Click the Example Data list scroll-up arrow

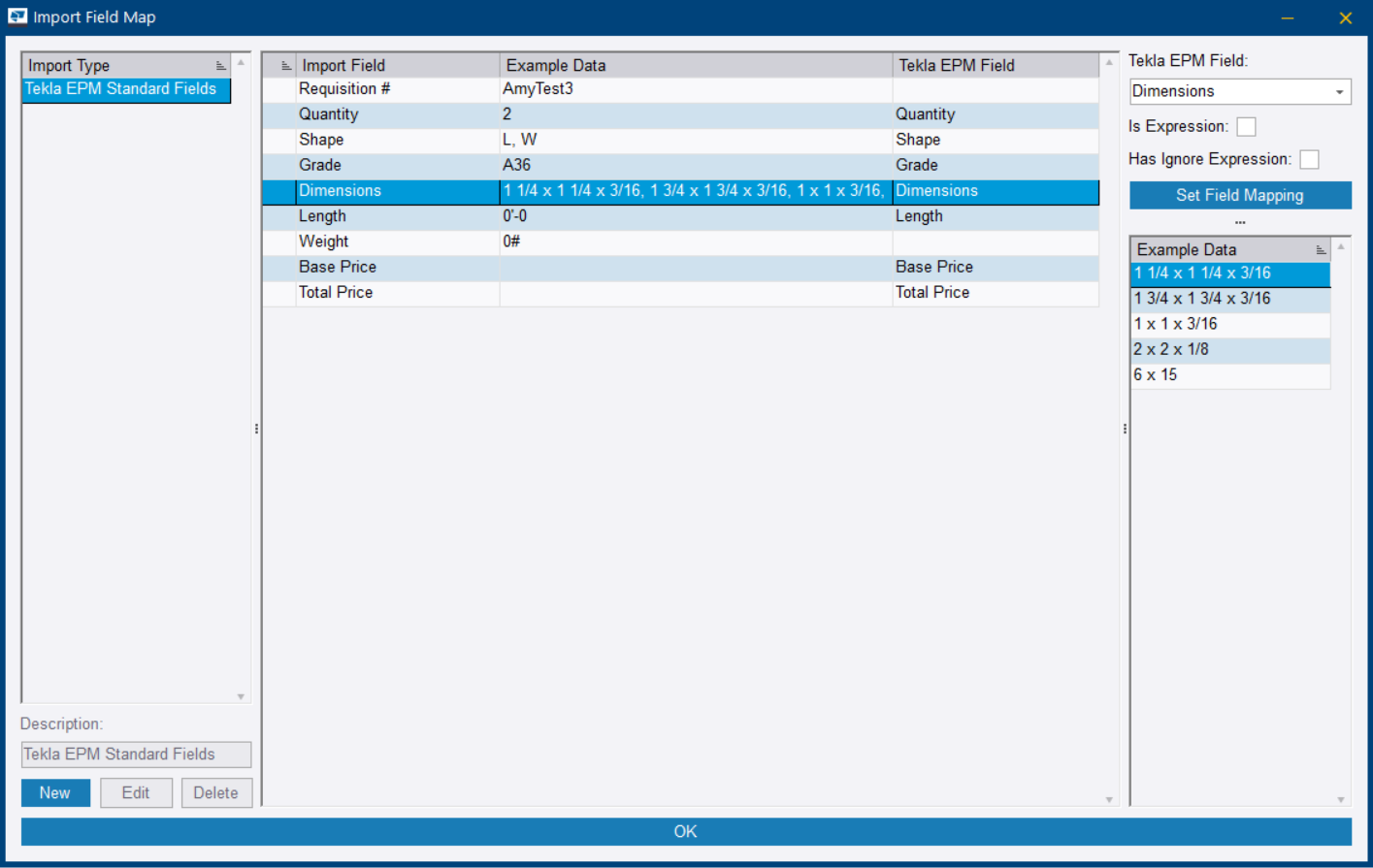coord(1341,247)
